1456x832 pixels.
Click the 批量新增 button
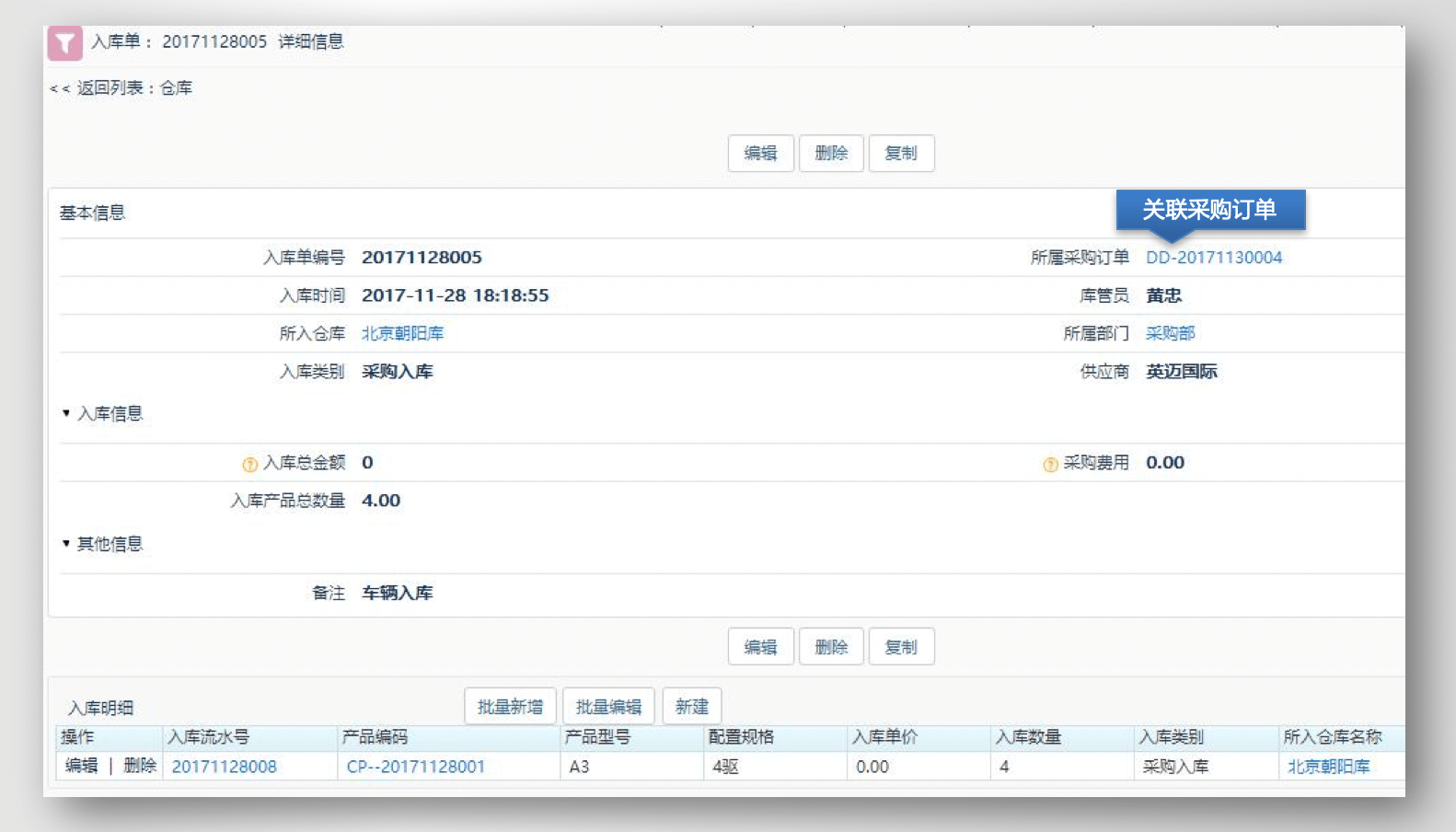click(510, 707)
